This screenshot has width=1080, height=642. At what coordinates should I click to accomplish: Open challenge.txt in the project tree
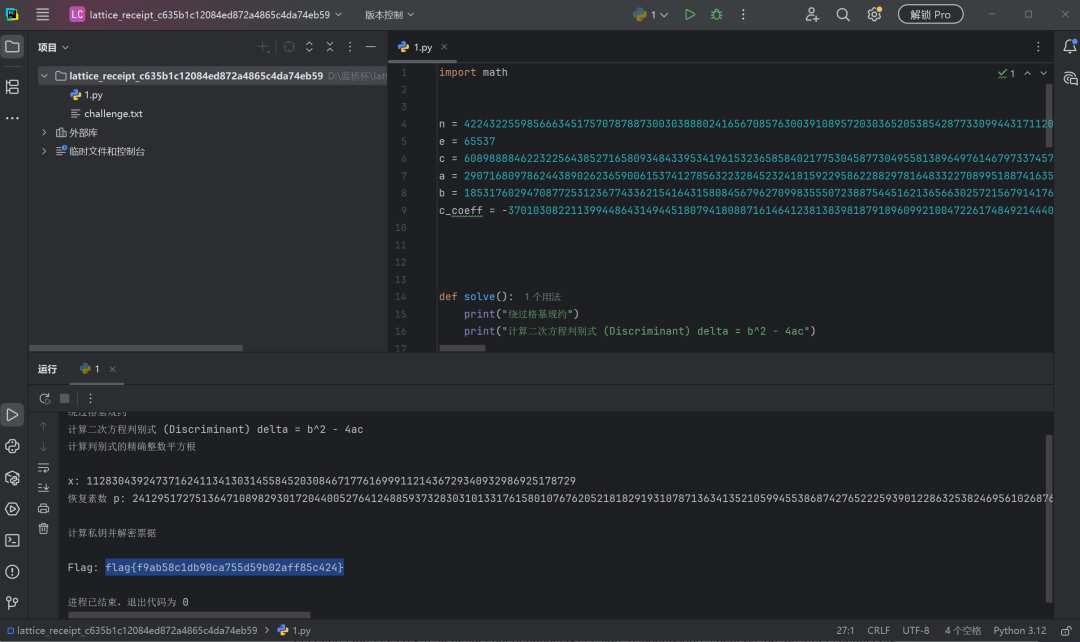[x=113, y=114]
